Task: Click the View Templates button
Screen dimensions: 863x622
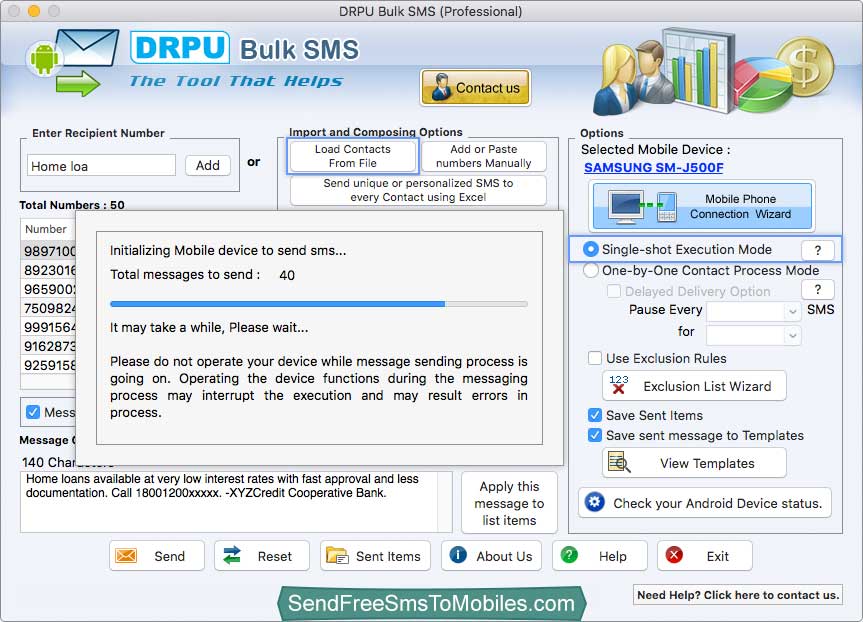Action: [695, 463]
